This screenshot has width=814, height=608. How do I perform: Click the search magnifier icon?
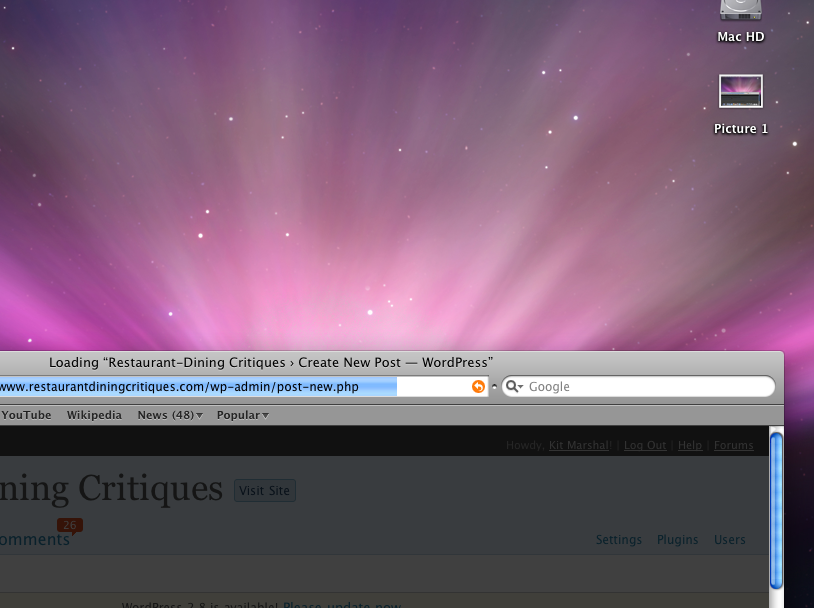click(513, 387)
